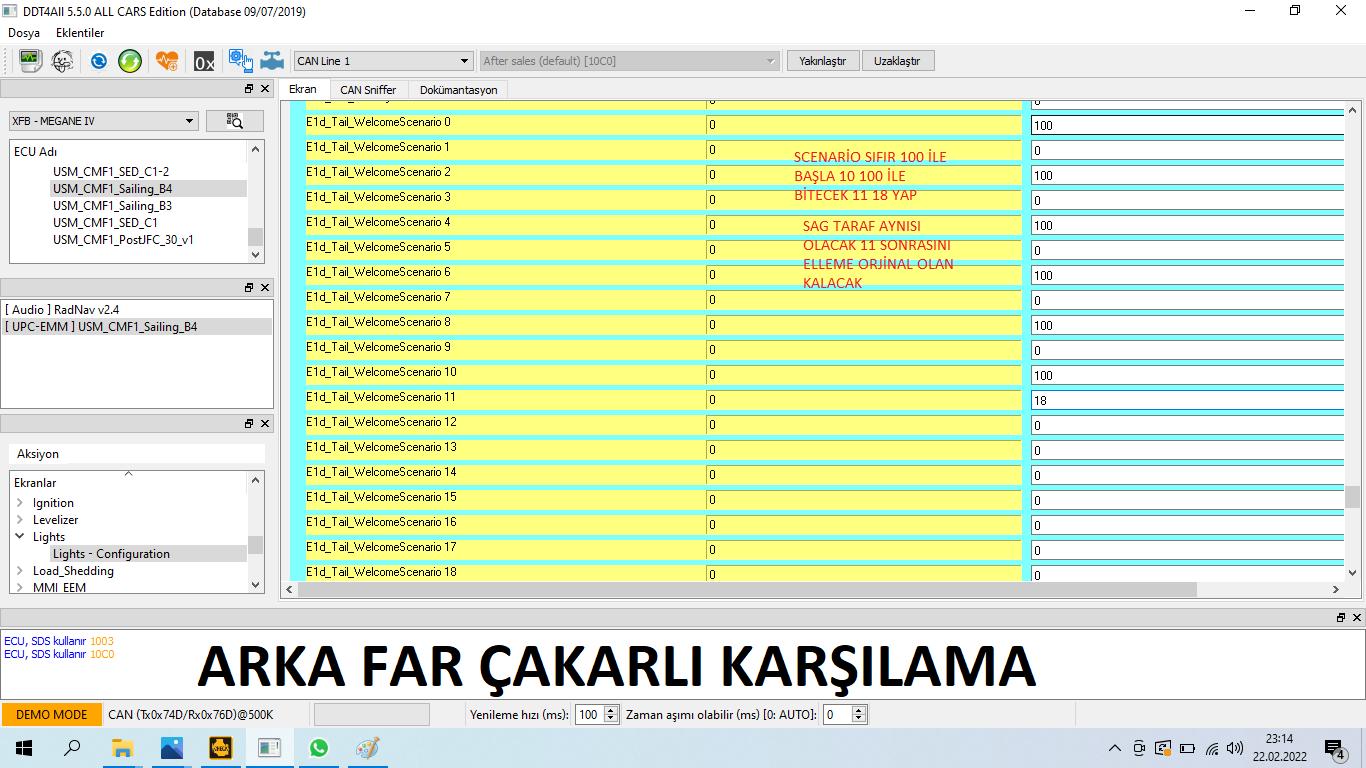
Task: Open the Eklentiler menu
Action: [80, 33]
